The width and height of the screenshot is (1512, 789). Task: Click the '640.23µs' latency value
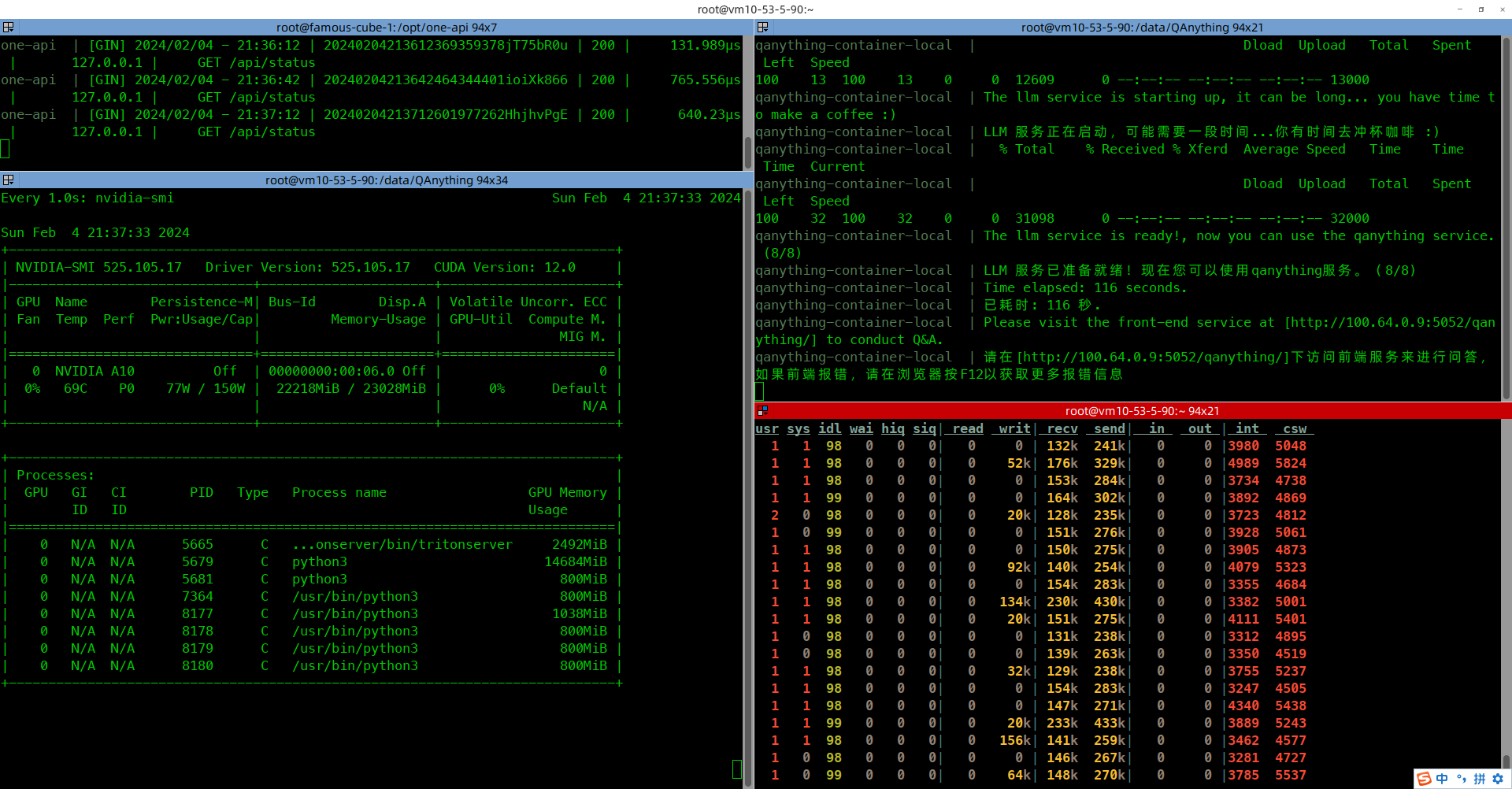click(x=710, y=115)
